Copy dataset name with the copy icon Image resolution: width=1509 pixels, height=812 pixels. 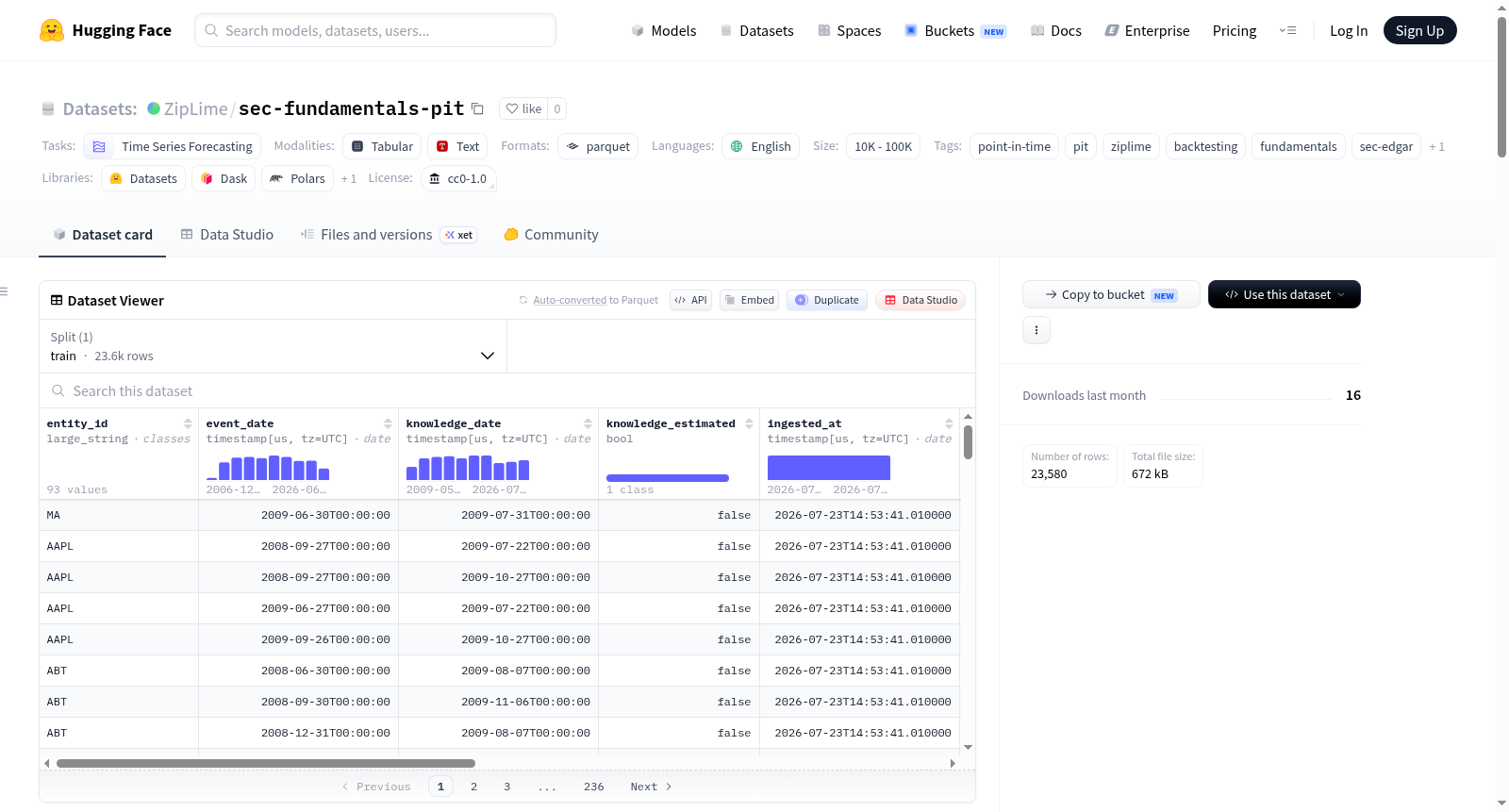[477, 108]
